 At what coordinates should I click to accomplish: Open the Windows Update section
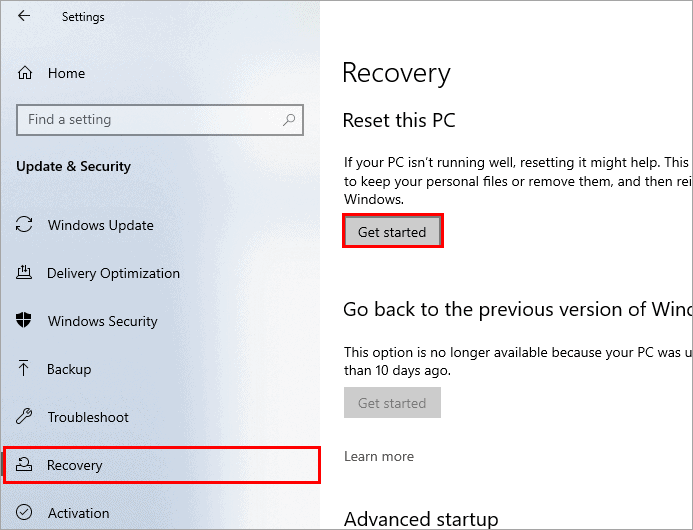tap(100, 226)
